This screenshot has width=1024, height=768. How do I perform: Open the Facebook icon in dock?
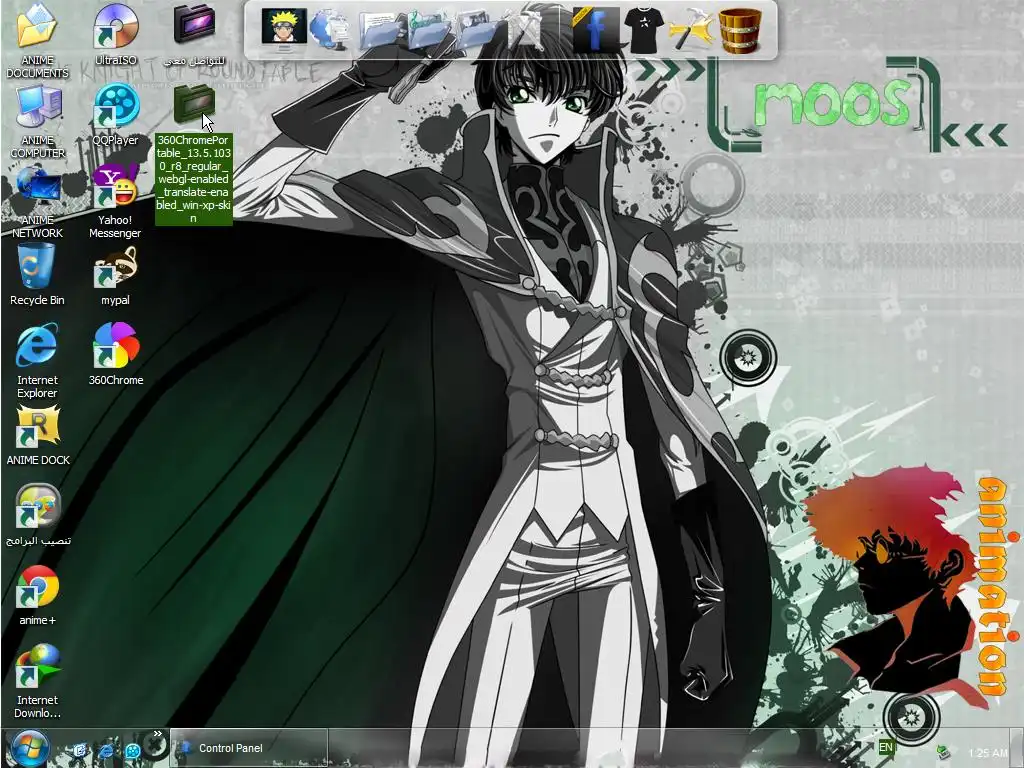point(596,30)
